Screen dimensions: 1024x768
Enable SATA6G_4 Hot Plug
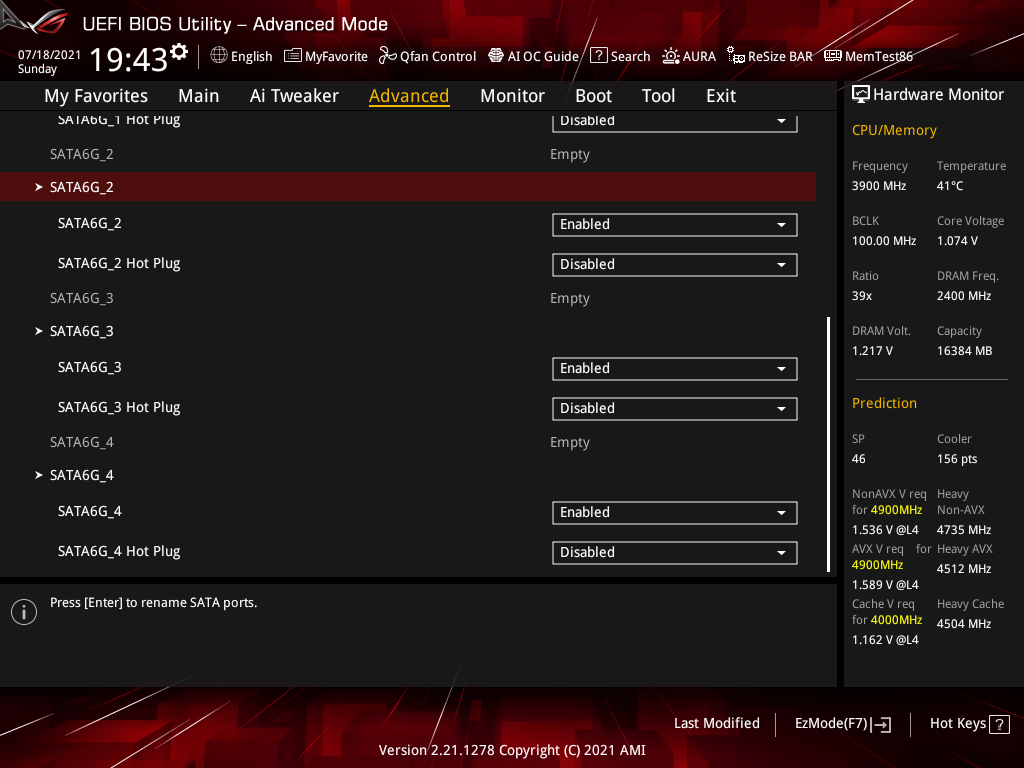coord(674,552)
